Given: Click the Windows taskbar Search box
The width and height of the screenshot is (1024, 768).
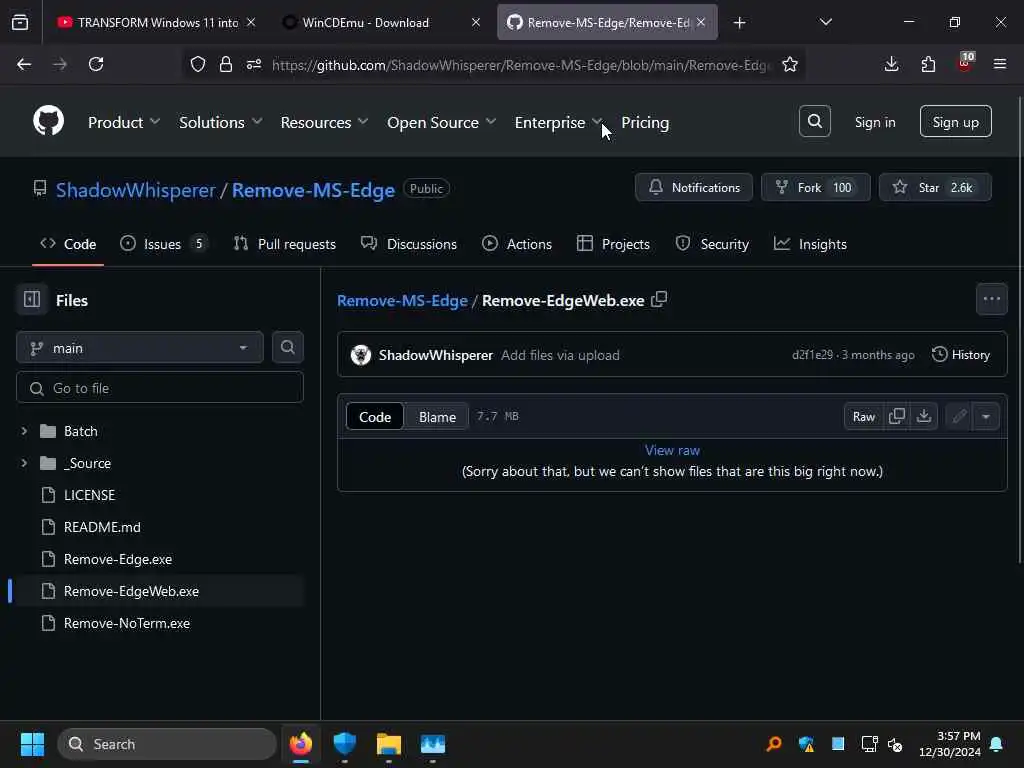Looking at the screenshot, I should 167,744.
